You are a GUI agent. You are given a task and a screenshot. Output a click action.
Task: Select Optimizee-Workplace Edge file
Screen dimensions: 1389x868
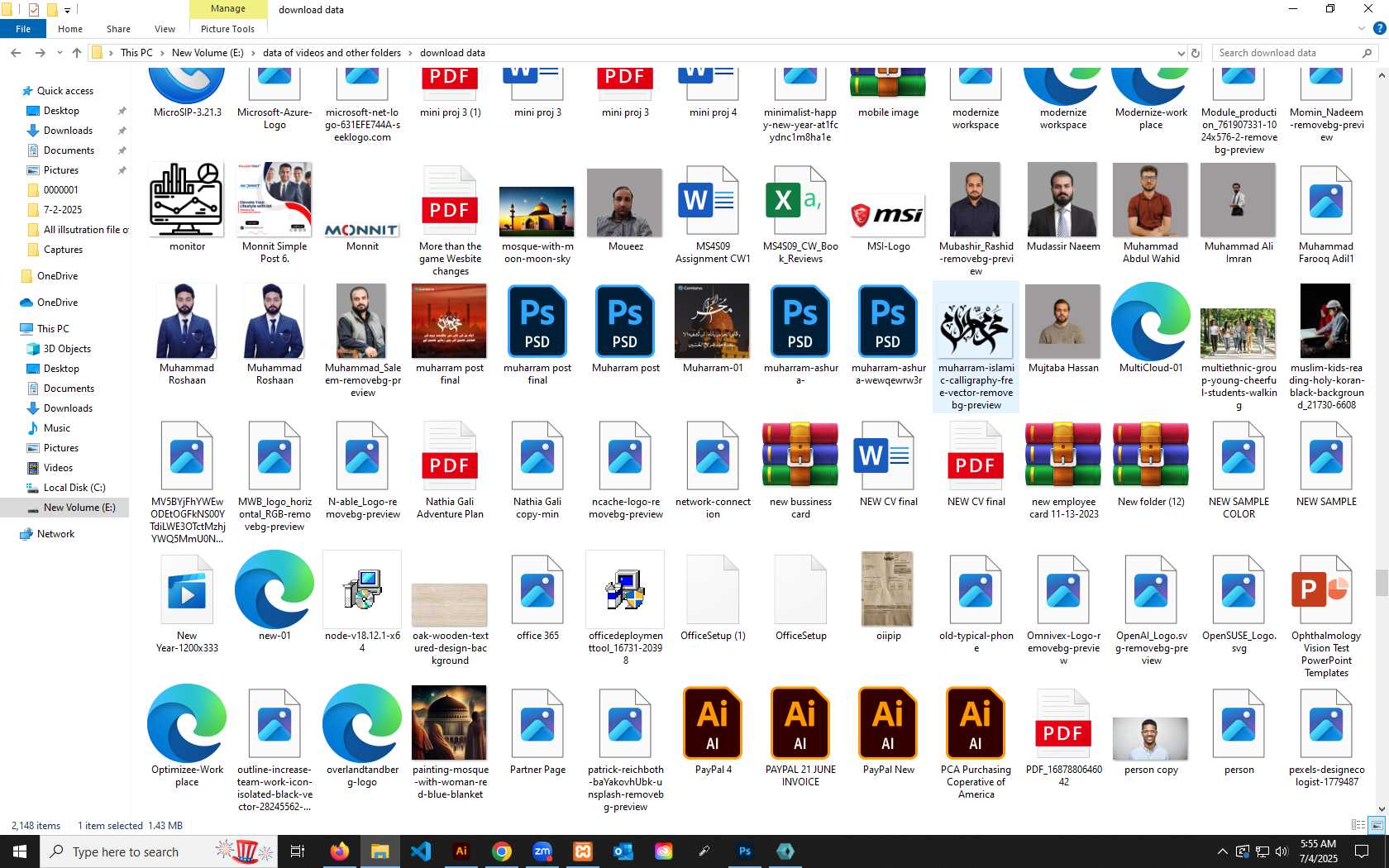pos(187,723)
